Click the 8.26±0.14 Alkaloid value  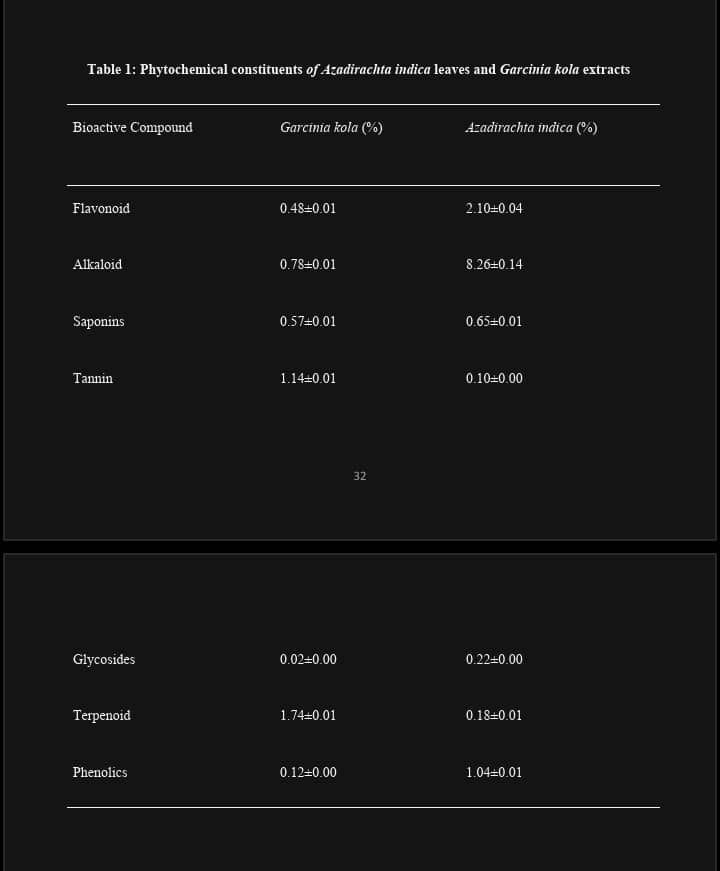[494, 265]
